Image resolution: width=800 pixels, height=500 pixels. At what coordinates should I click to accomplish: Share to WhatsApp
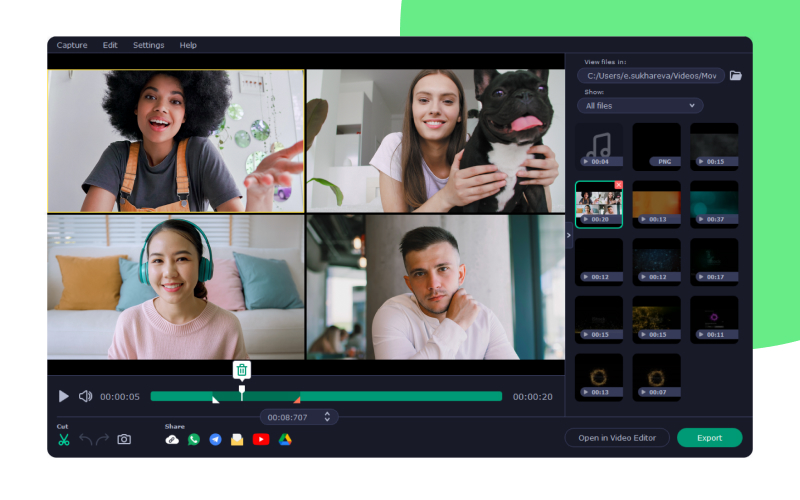point(193,439)
